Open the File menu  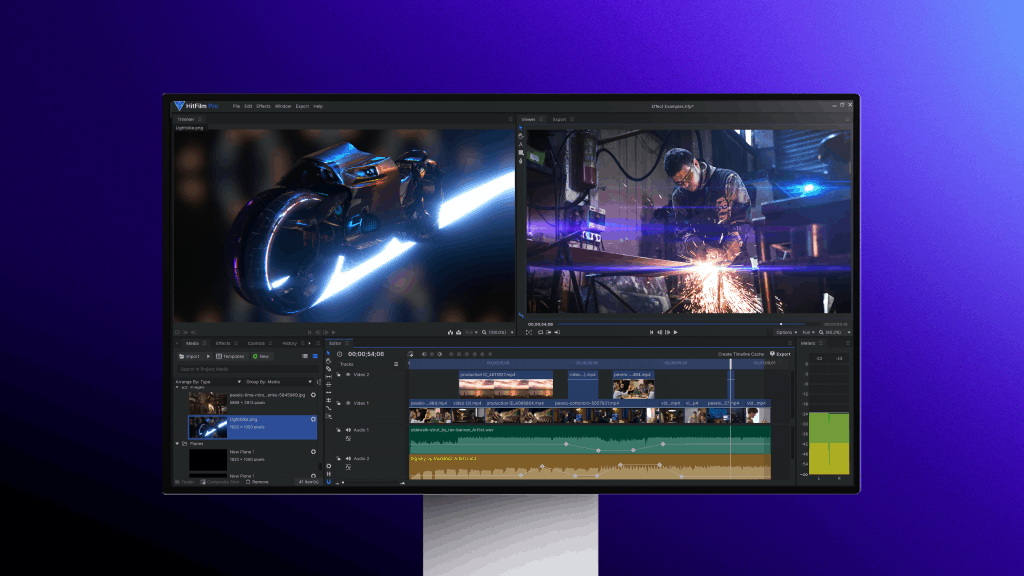click(x=236, y=106)
